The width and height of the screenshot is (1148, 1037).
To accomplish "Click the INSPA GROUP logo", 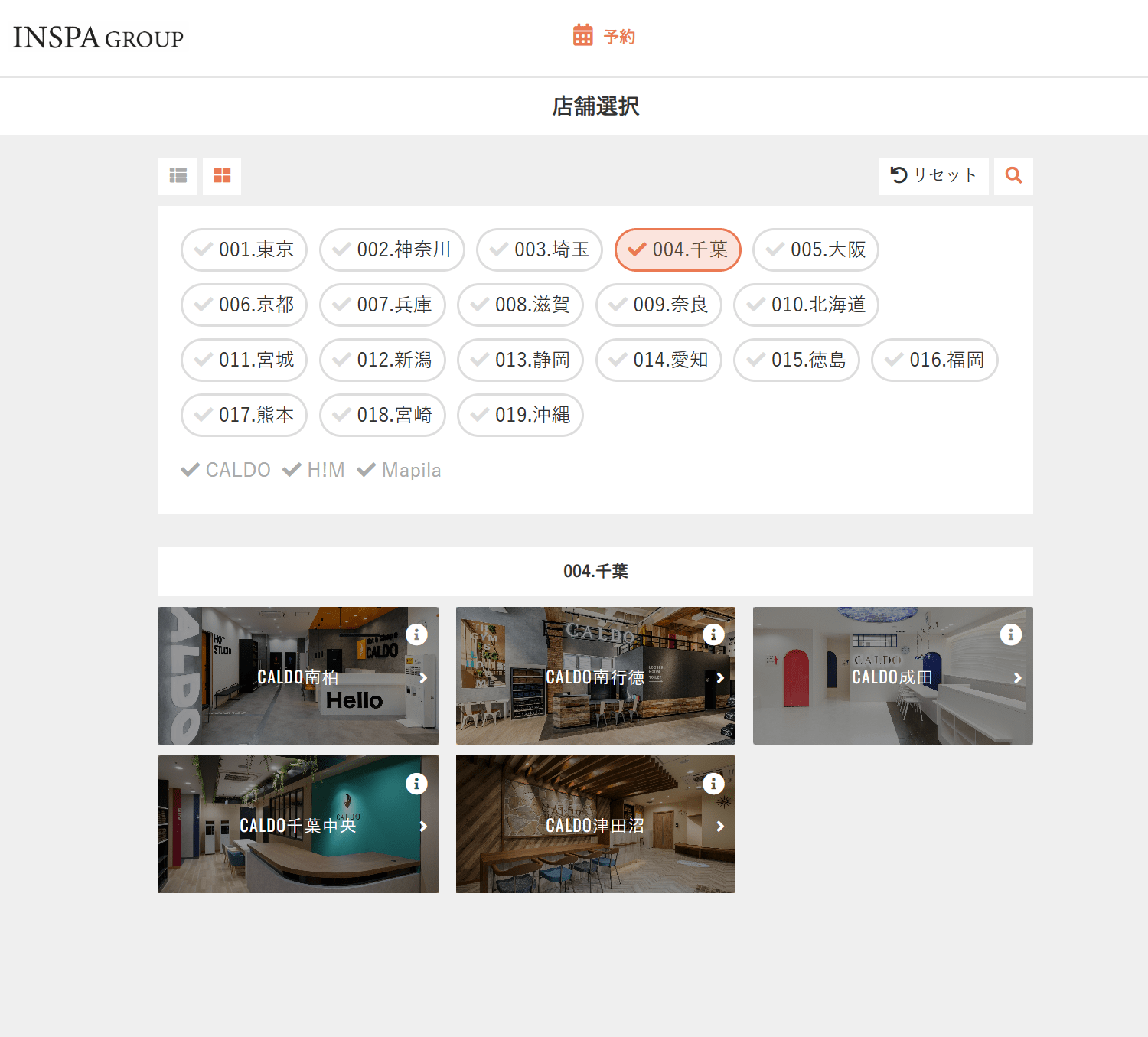I will 98,38.
